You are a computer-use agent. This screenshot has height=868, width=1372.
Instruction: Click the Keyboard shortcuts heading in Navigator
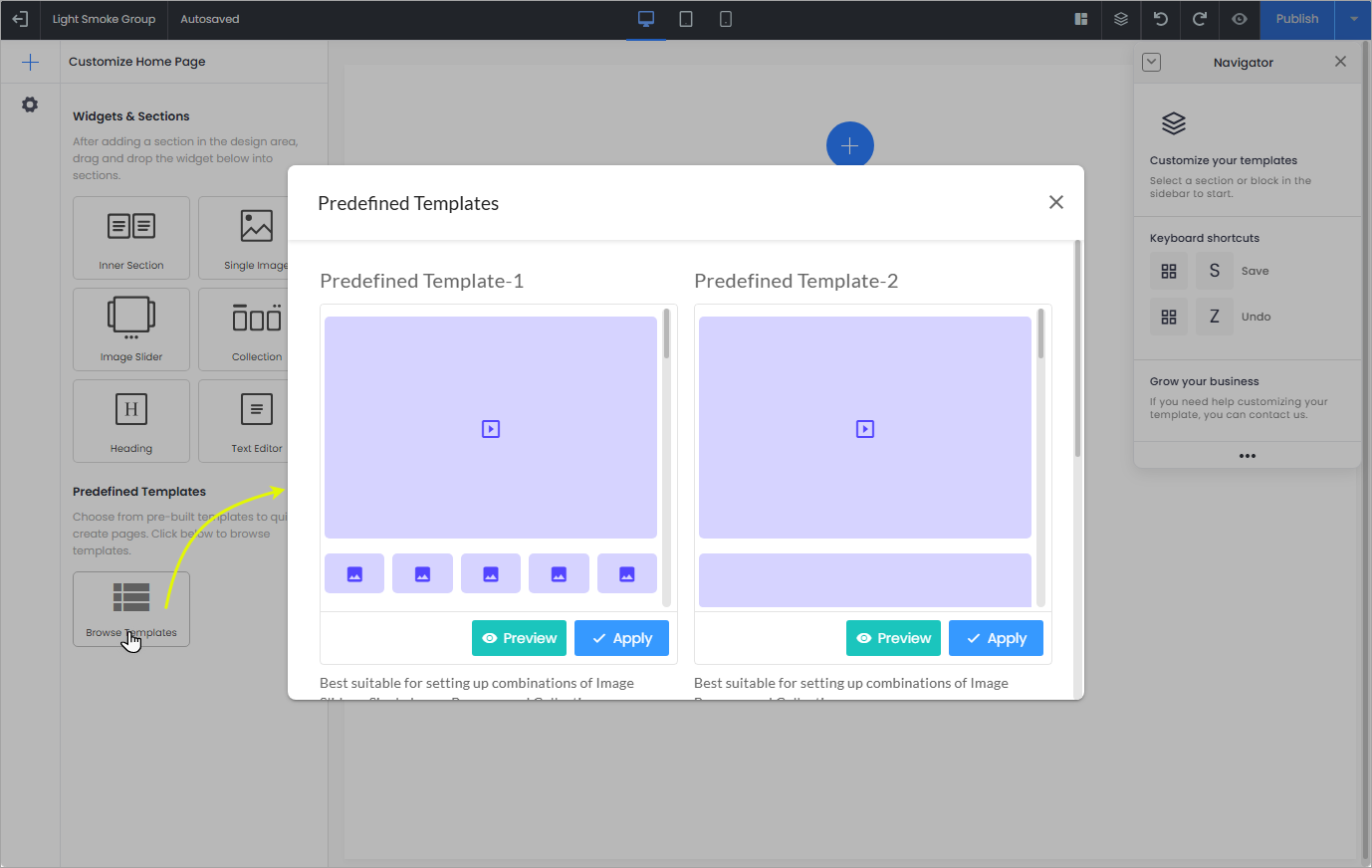pos(1205,238)
